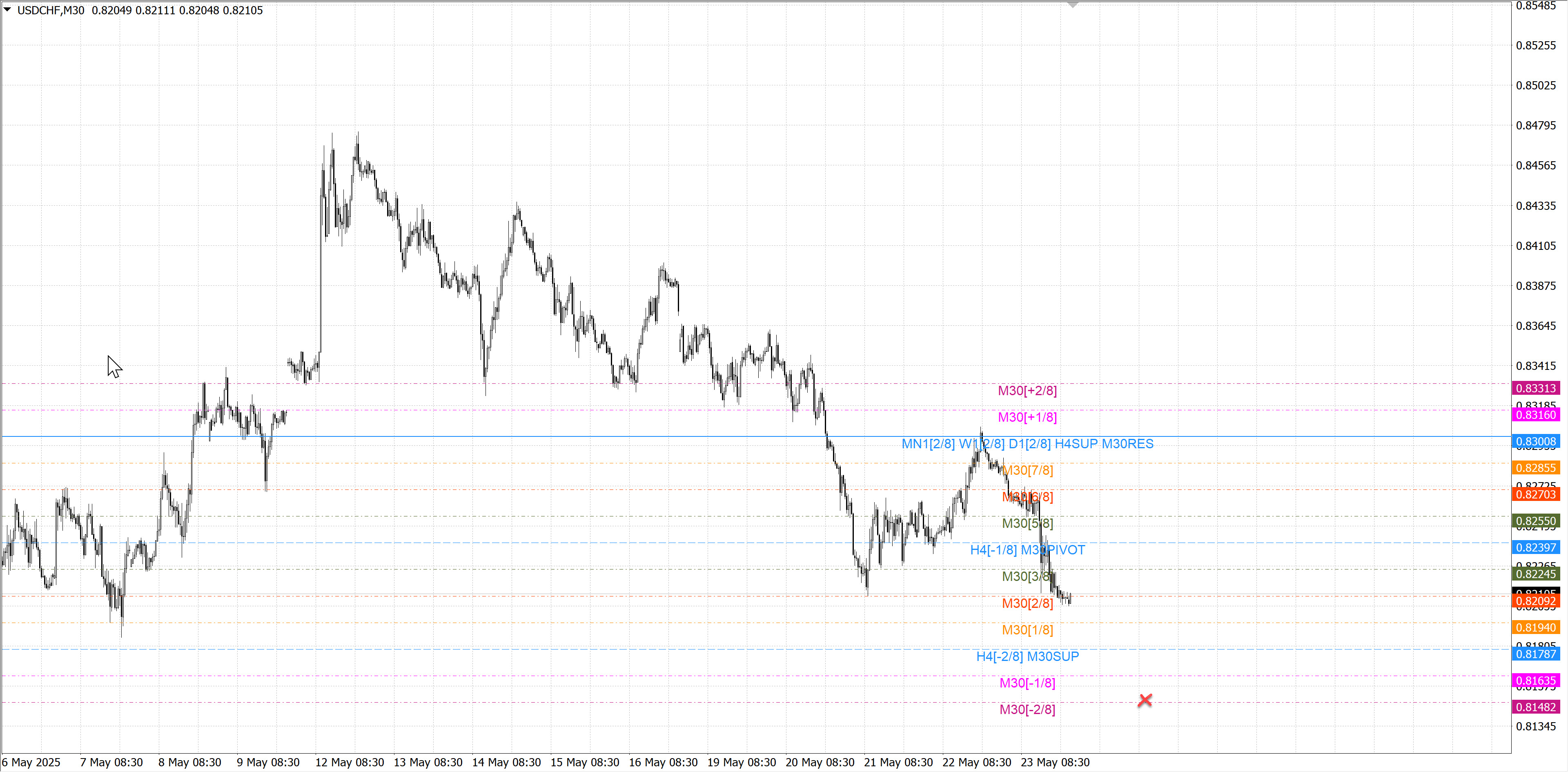Screen dimensions: 1568x772
Task: Click the orange 0.81940 price tag
Action: coord(1535,627)
